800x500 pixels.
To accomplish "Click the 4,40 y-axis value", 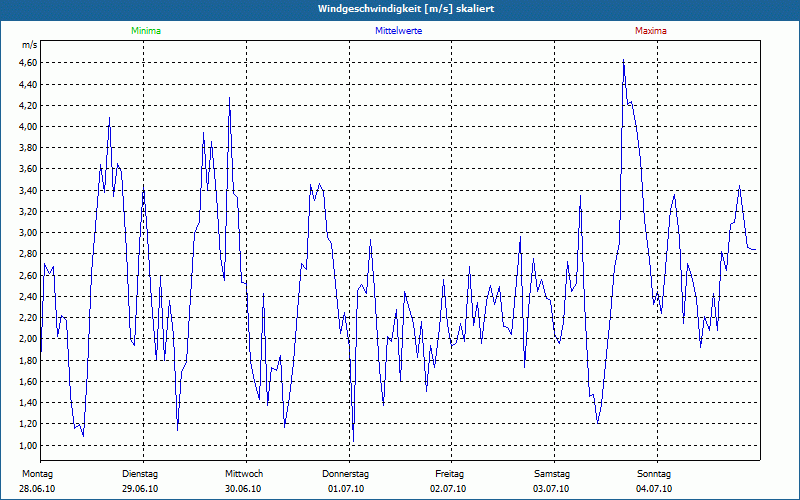I will pos(28,84).
